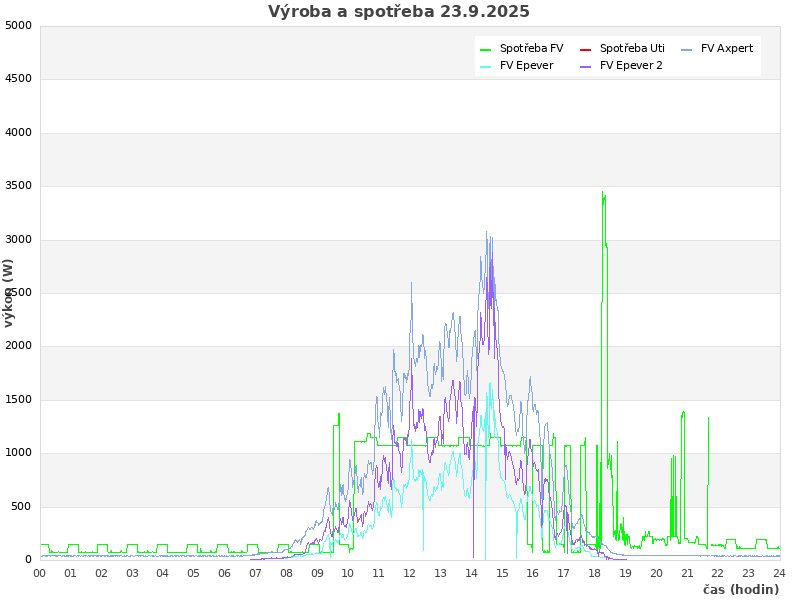The image size is (800, 600).
Task: Click the tallest green peak after 18 hours
Action: click(x=602, y=193)
